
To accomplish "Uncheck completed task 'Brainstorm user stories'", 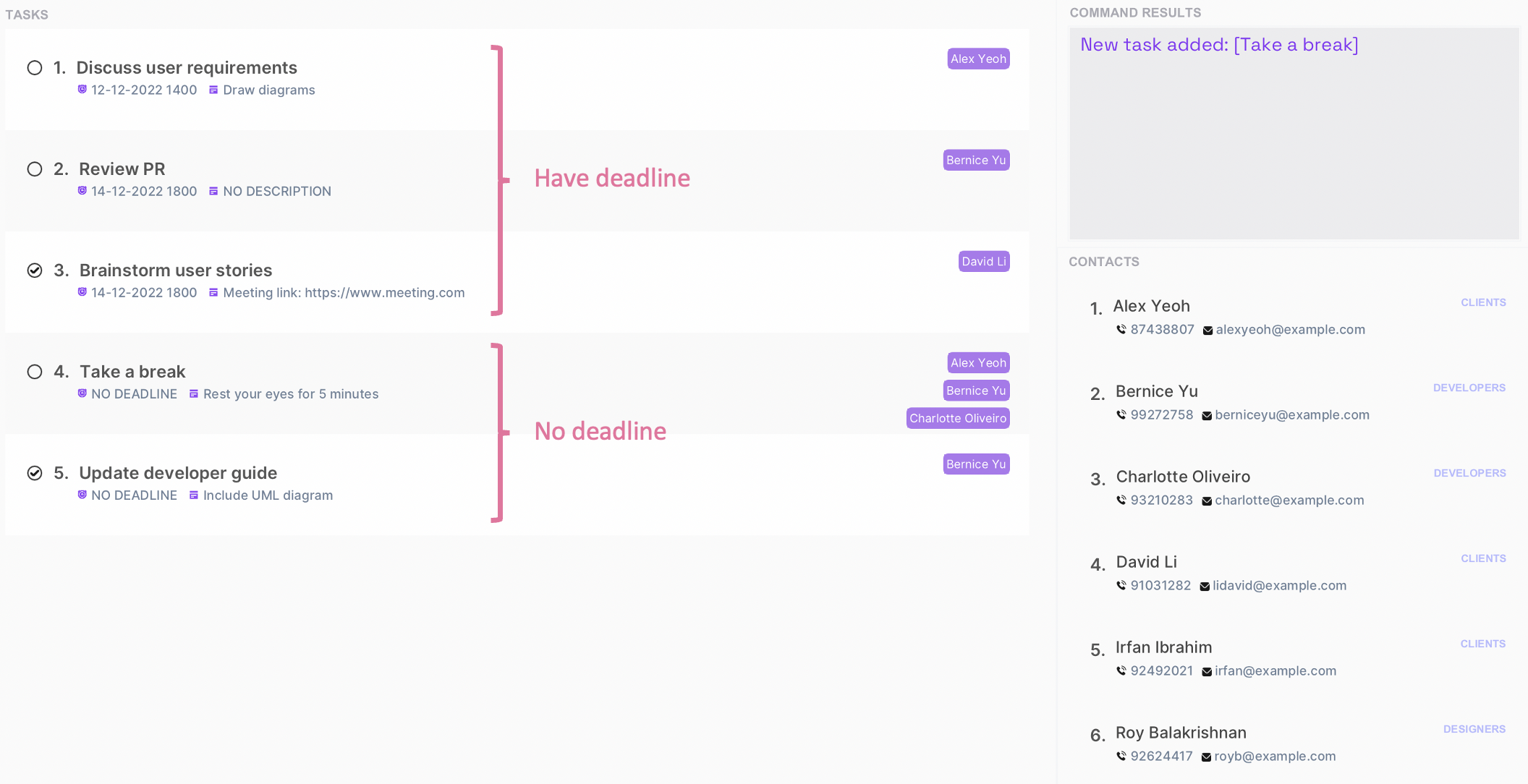I will pyautogui.click(x=35, y=270).
